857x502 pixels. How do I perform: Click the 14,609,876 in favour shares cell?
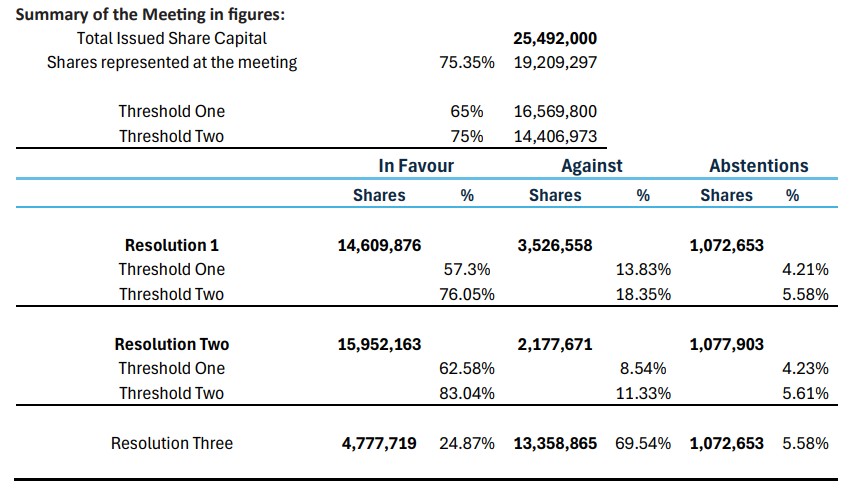(x=380, y=245)
